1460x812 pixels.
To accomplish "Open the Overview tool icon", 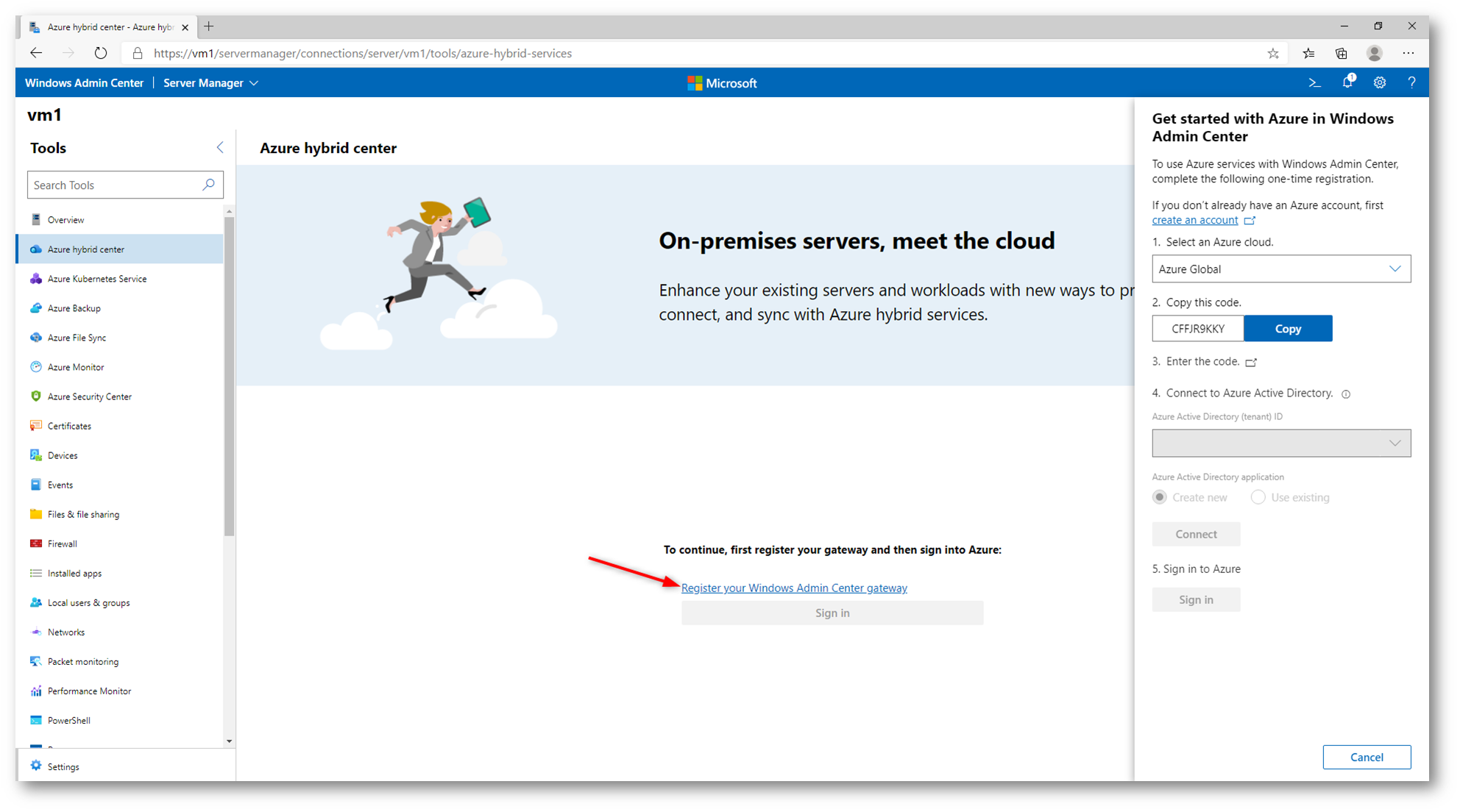I will coord(36,219).
